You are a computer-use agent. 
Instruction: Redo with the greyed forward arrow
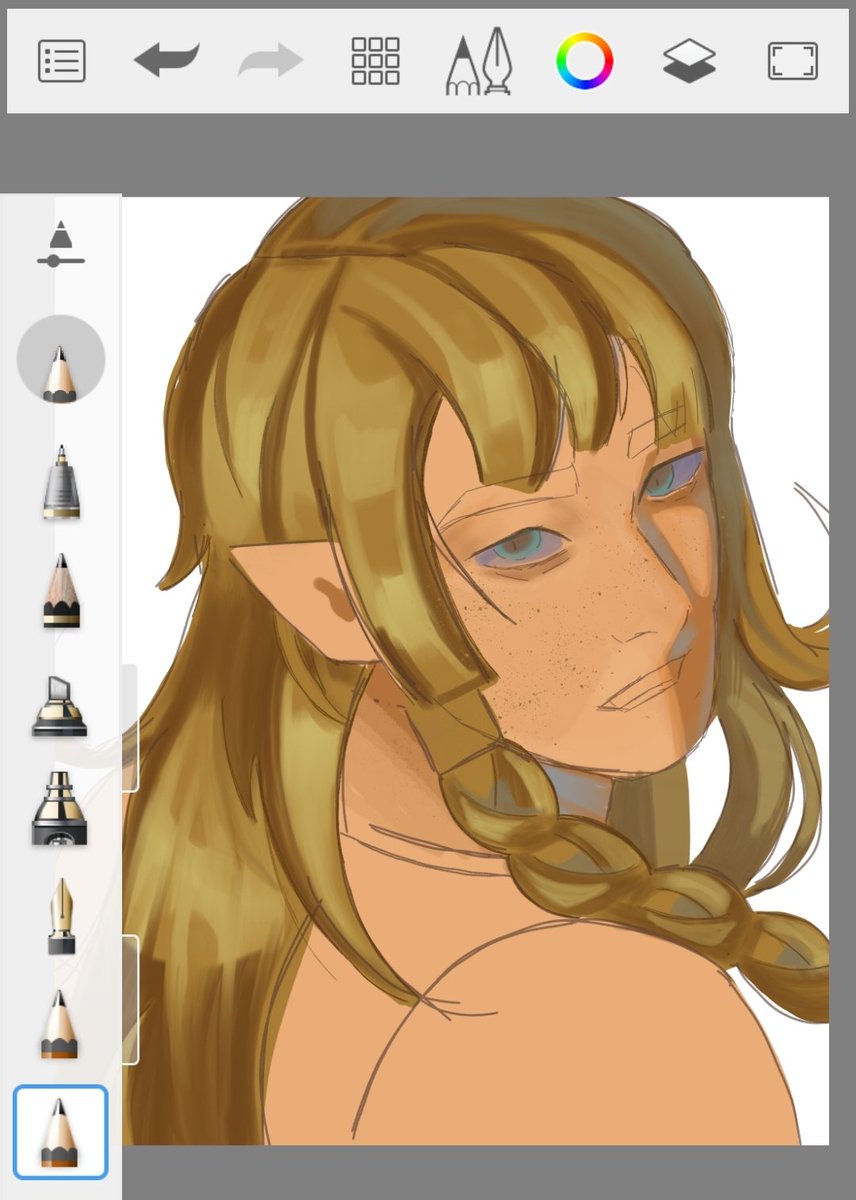(271, 60)
